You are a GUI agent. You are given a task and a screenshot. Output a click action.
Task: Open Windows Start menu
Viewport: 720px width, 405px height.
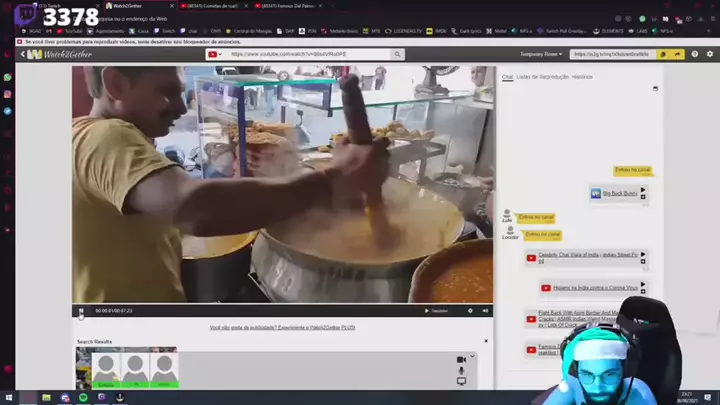(x=7, y=398)
